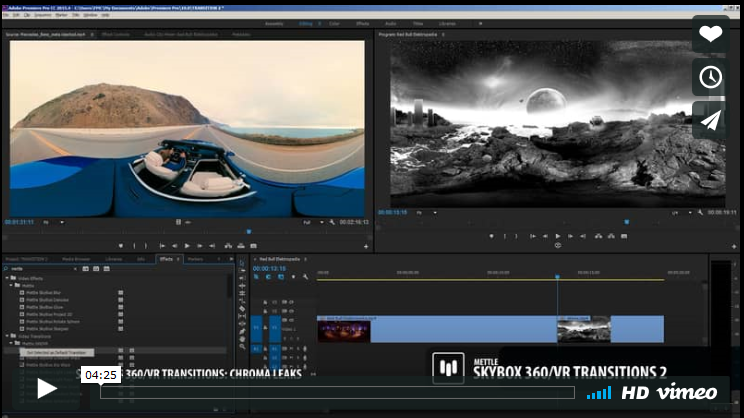744x418 pixels.
Task: Open Audio workspace
Action: 390,24
